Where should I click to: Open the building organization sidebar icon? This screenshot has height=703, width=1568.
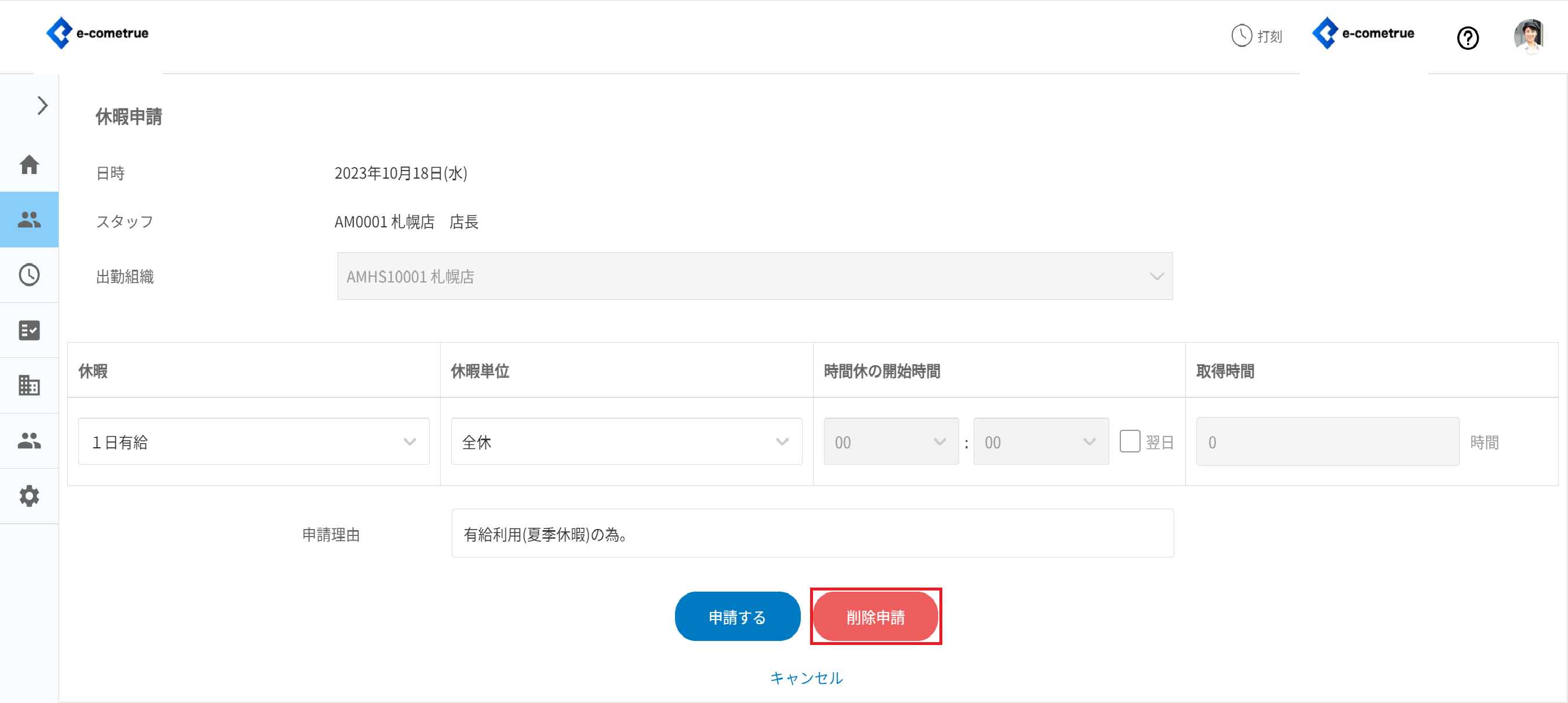29,385
